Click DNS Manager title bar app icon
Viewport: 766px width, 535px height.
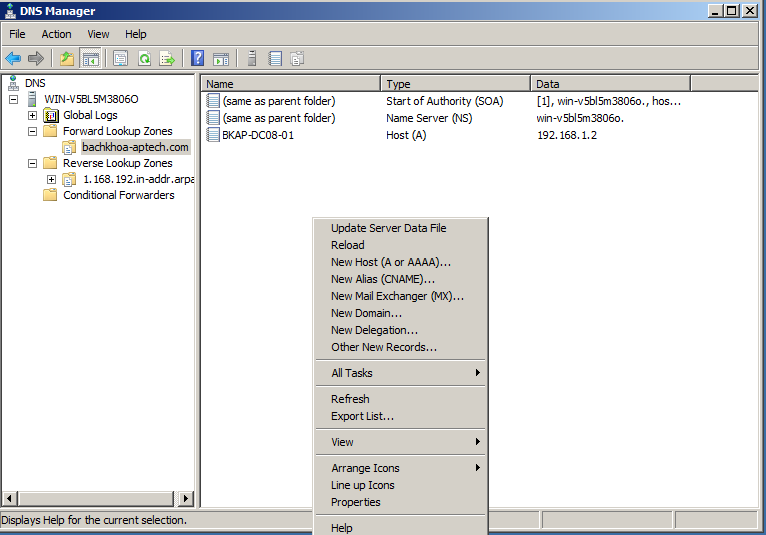coord(10,11)
